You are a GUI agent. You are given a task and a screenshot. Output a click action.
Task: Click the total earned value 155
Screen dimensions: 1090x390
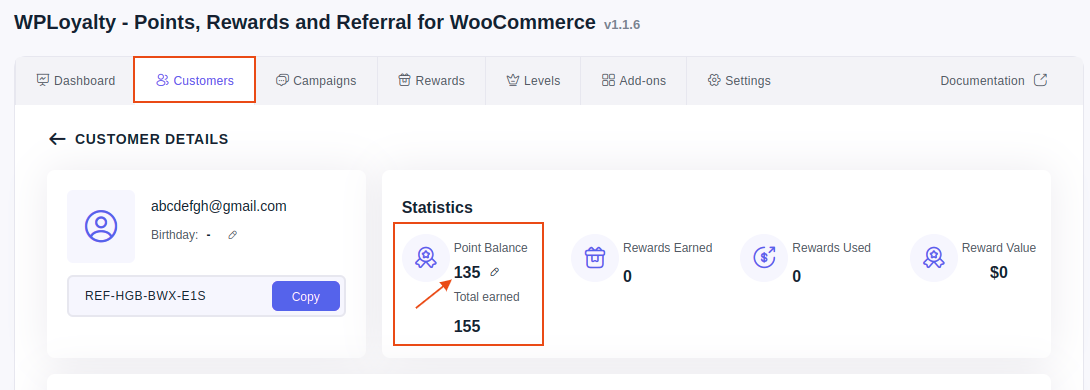(467, 327)
